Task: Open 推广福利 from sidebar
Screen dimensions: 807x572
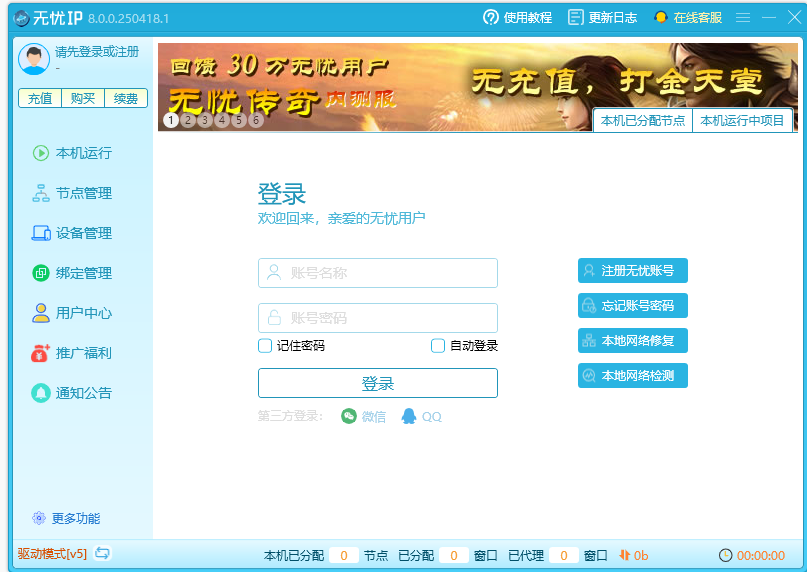Action: 72,353
